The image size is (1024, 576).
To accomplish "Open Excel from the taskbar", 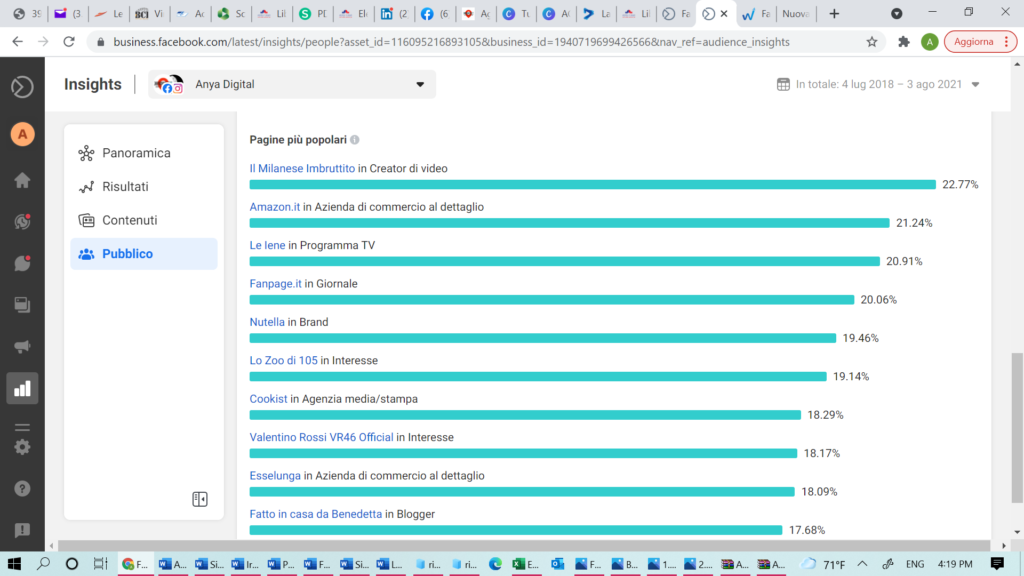I will coord(524,564).
